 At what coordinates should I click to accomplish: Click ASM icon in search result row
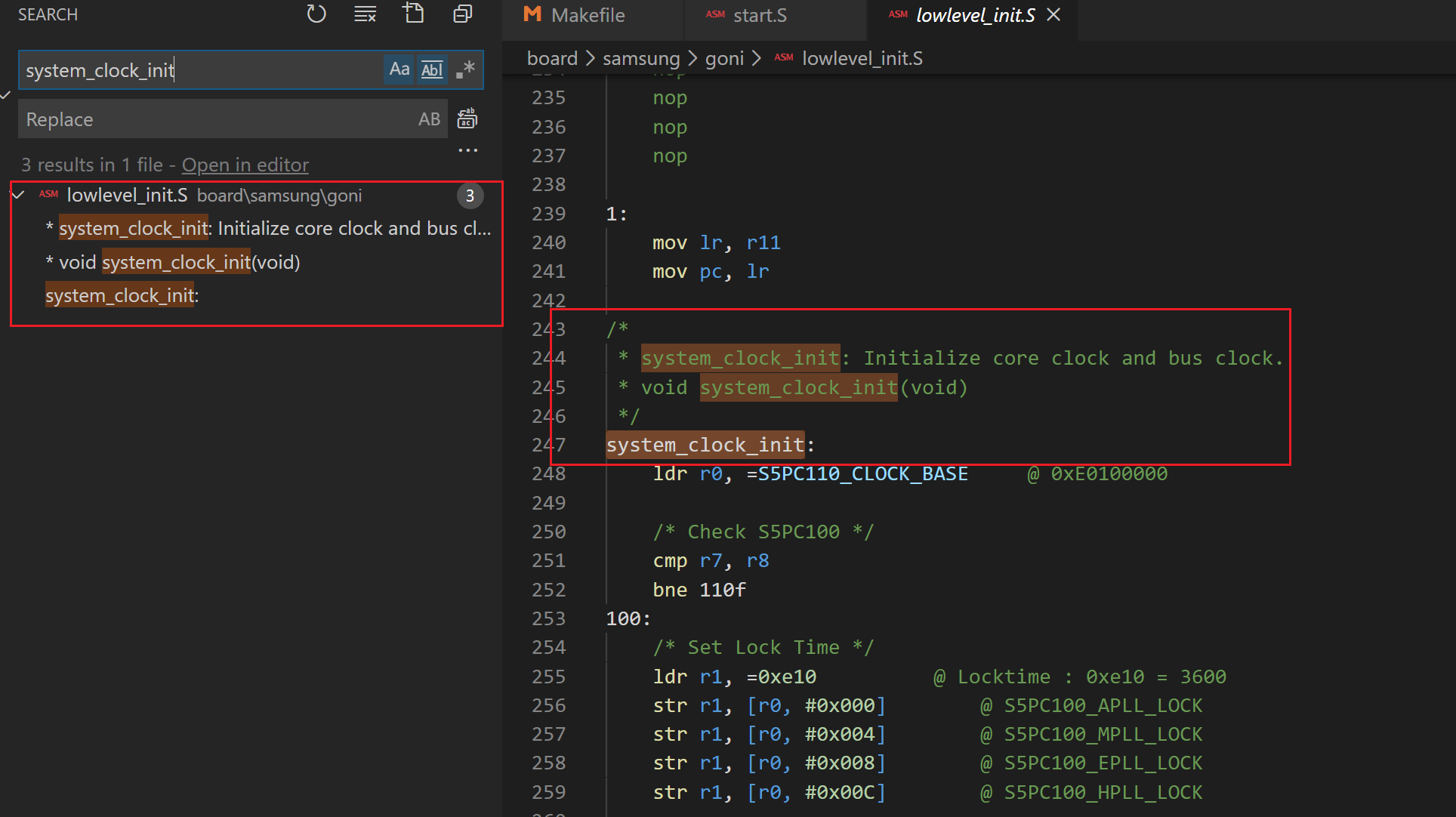click(48, 194)
